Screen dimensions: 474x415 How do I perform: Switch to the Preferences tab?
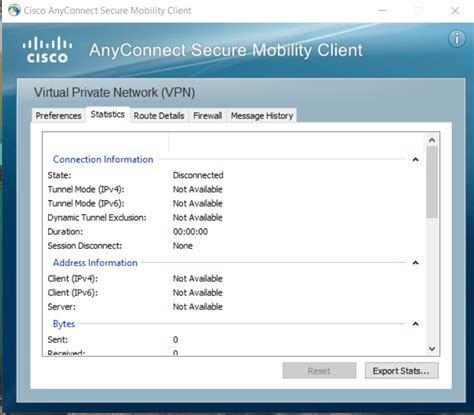58,115
